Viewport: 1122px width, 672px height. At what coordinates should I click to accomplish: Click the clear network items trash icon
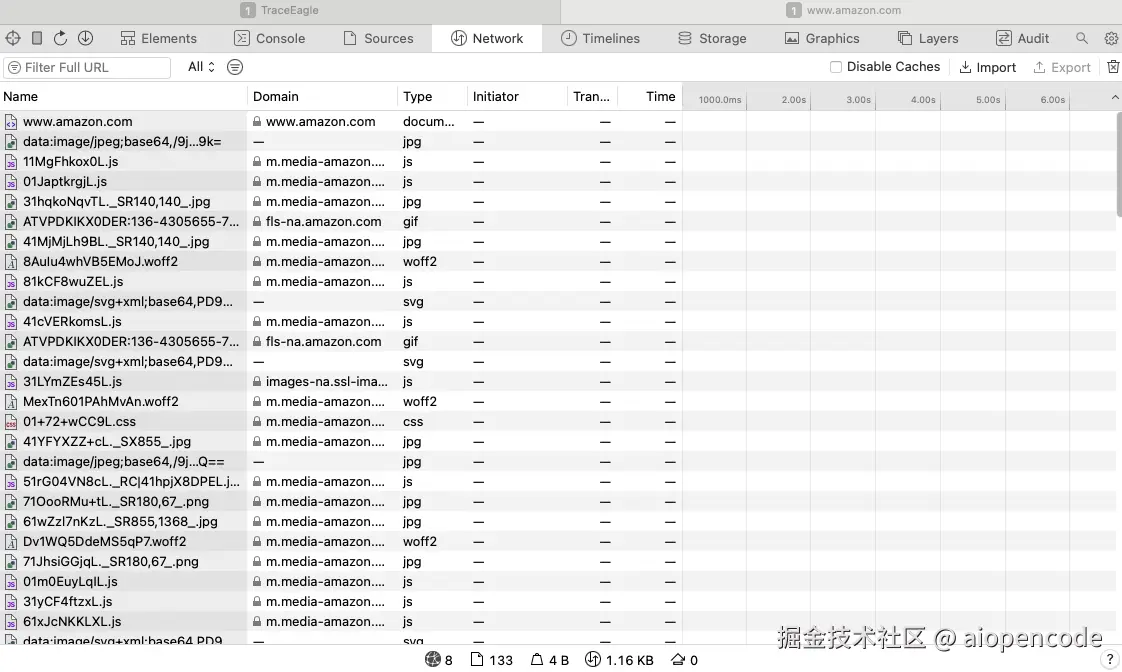click(x=1113, y=67)
